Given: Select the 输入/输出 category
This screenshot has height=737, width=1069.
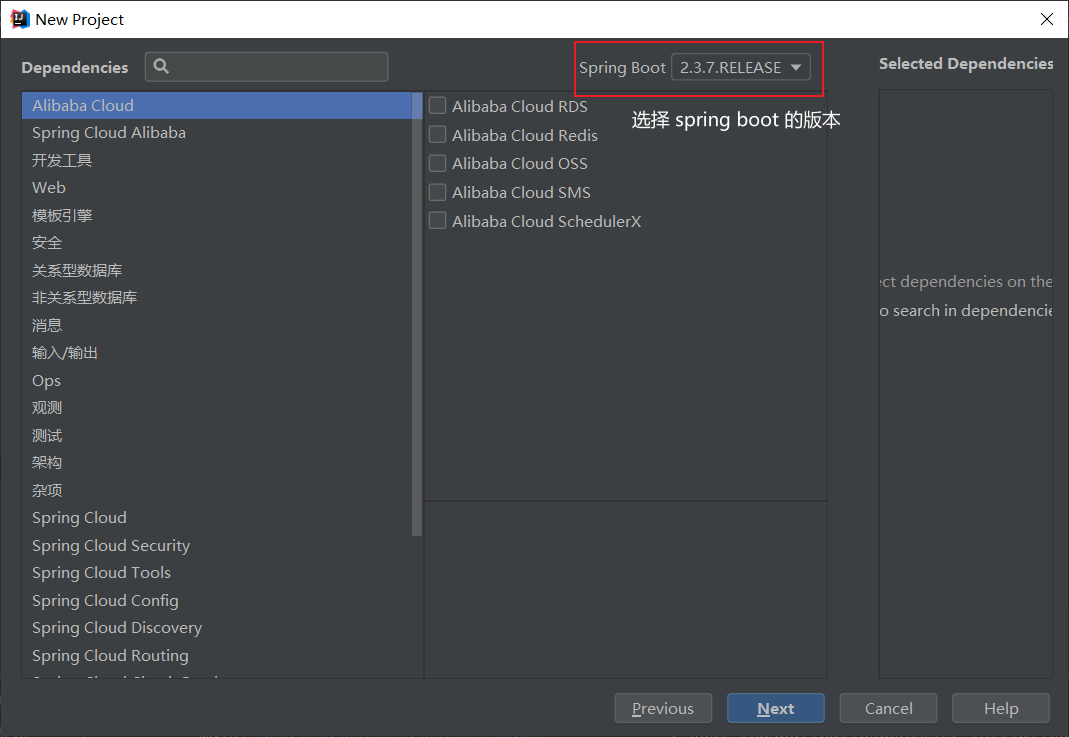Looking at the screenshot, I should pos(217,352).
